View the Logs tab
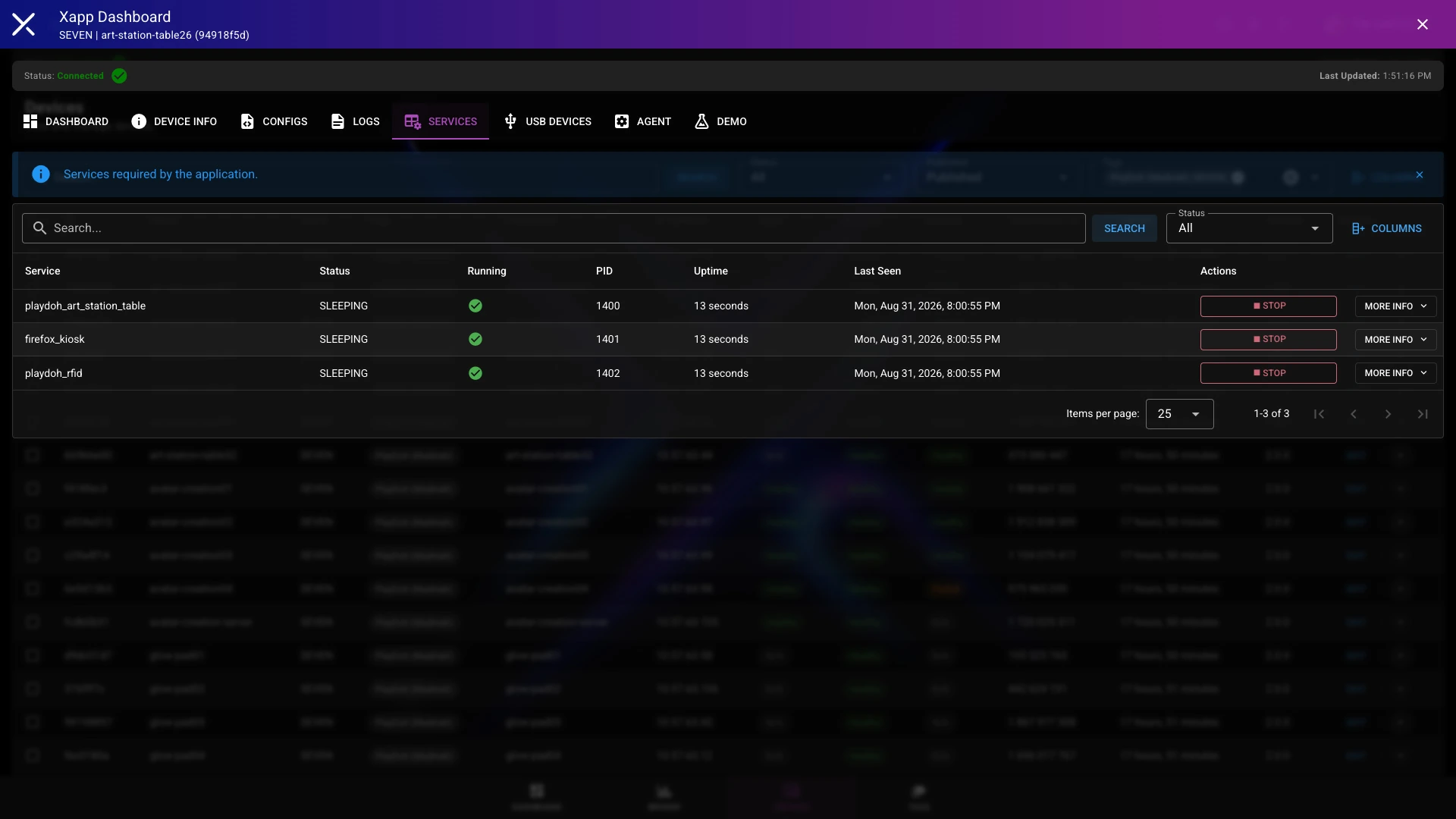This screenshot has height=819, width=1456. click(355, 121)
